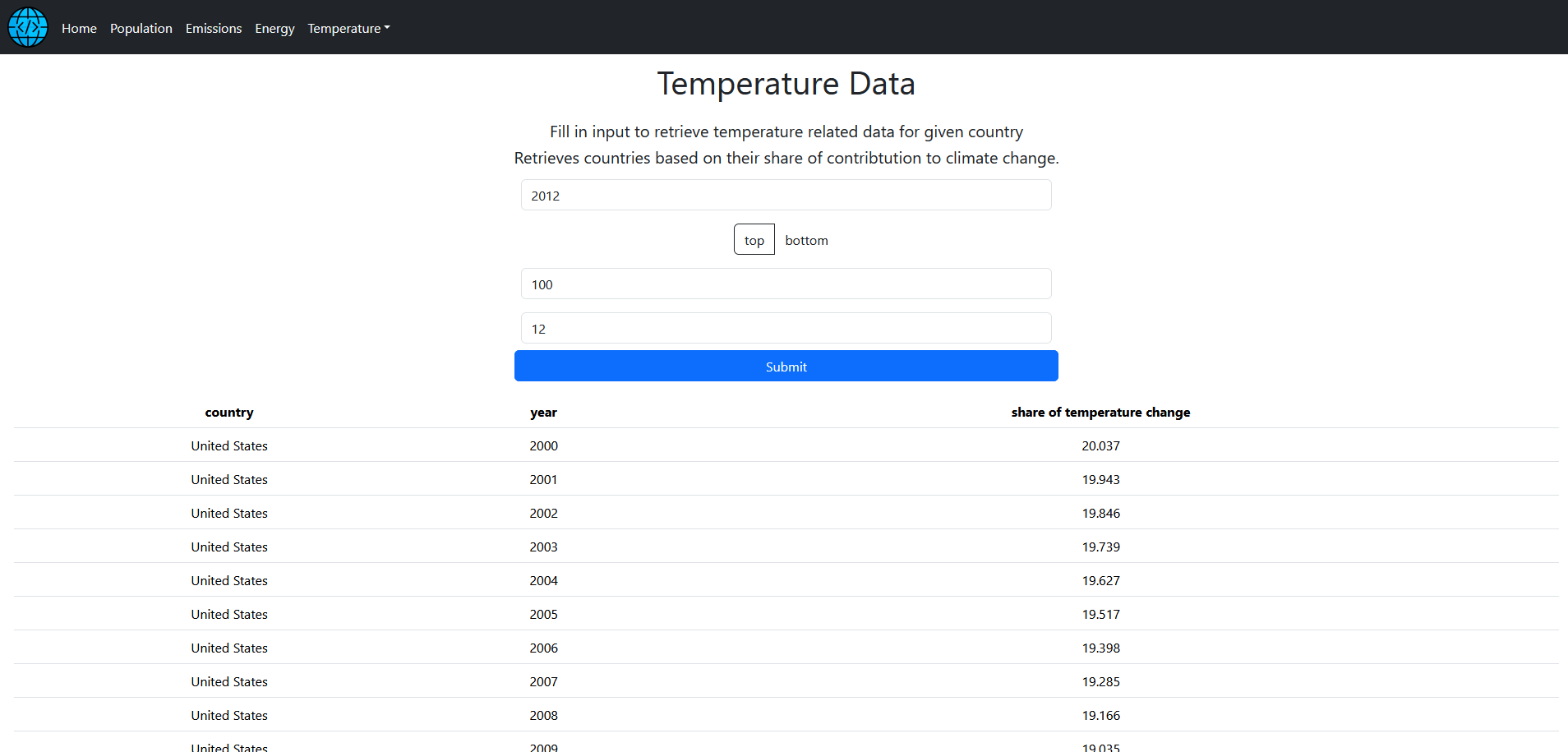Viewport: 1568px width, 752px height.
Task: Click the 'country' column header
Action: [228, 412]
